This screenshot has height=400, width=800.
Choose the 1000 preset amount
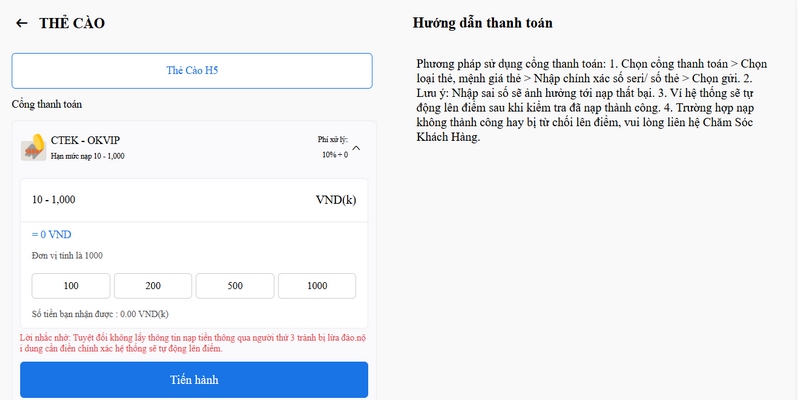click(x=317, y=286)
